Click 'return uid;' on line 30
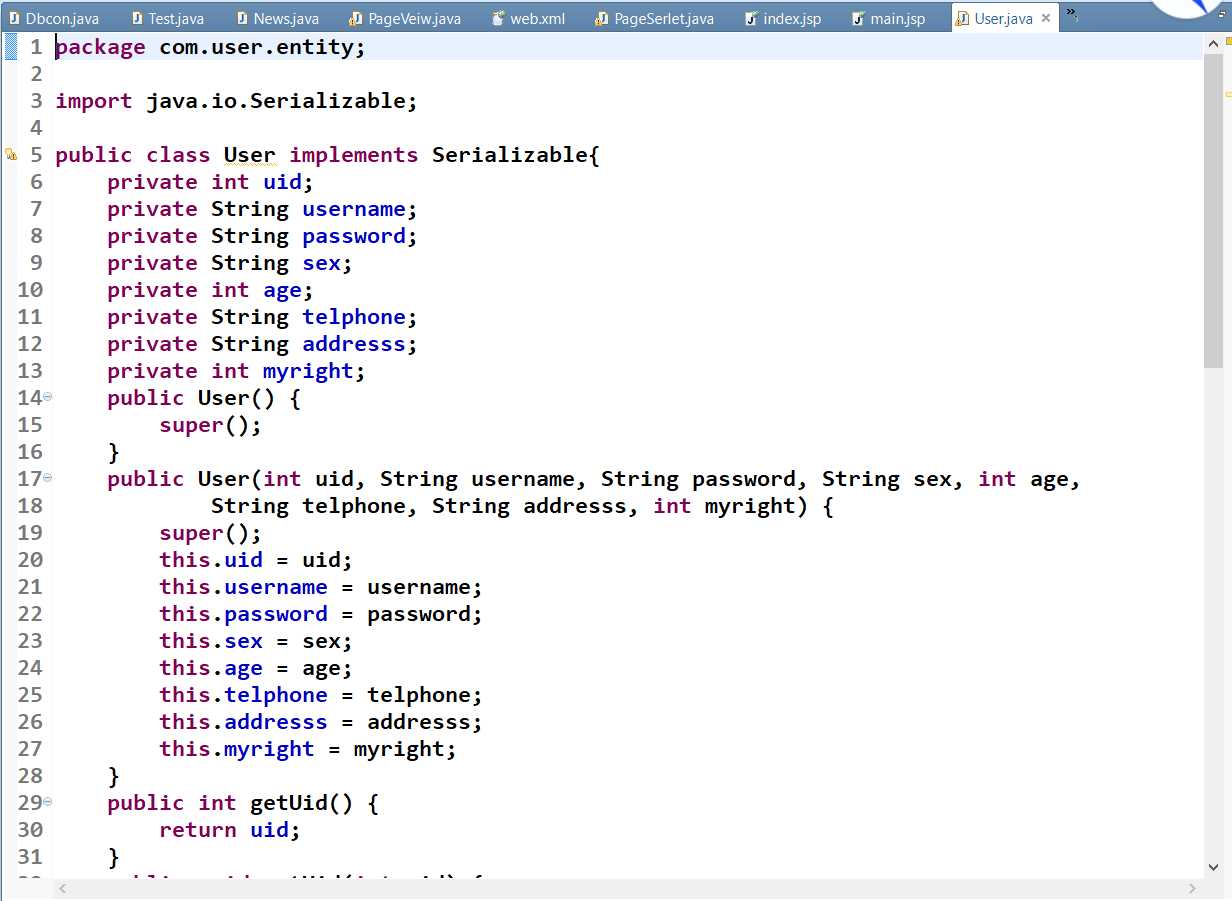Screen dimensions: 1232x901 (230, 830)
